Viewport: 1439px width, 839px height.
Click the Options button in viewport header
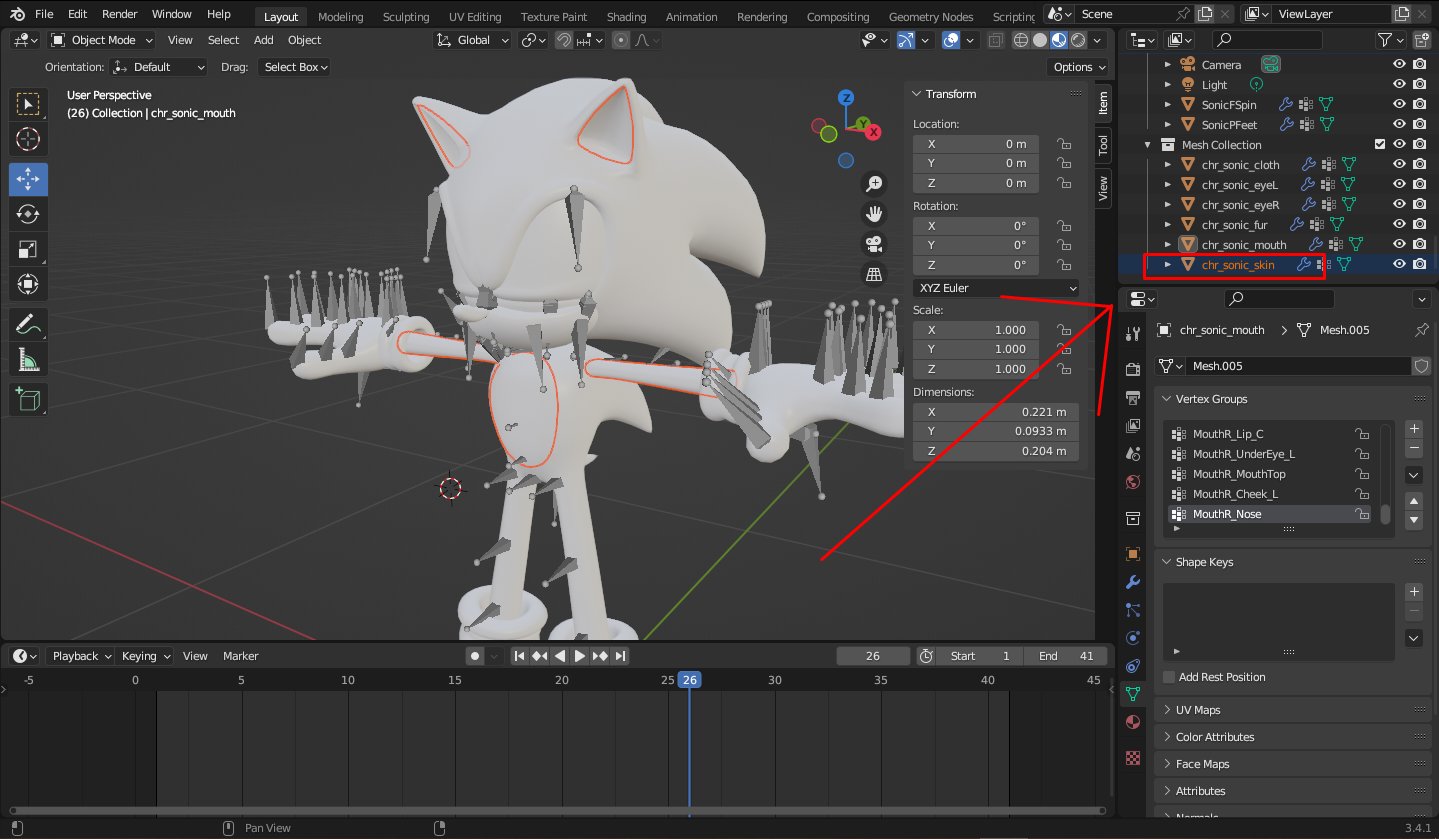[1079, 67]
